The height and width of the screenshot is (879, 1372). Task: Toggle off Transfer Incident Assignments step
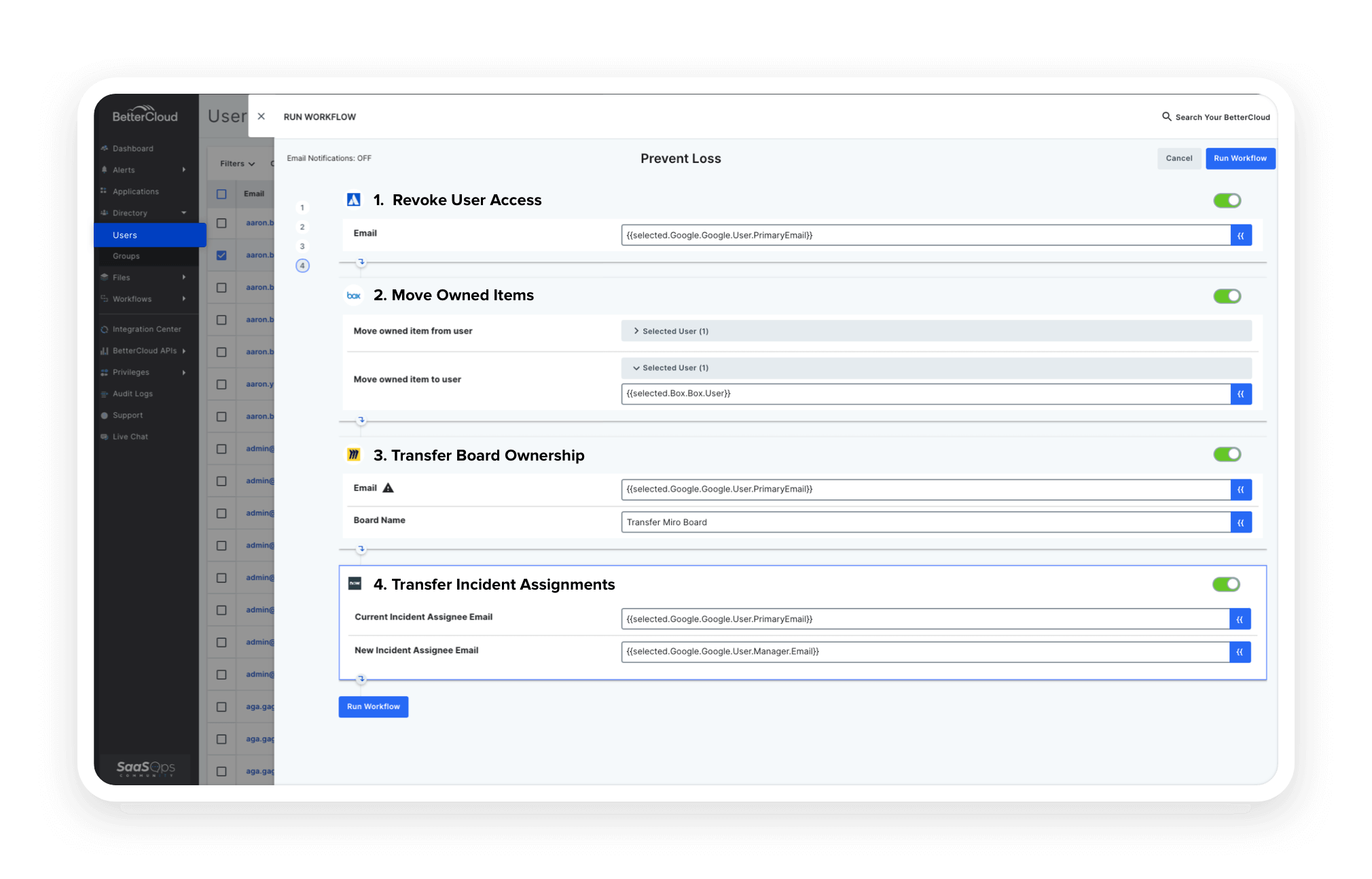[1226, 584]
